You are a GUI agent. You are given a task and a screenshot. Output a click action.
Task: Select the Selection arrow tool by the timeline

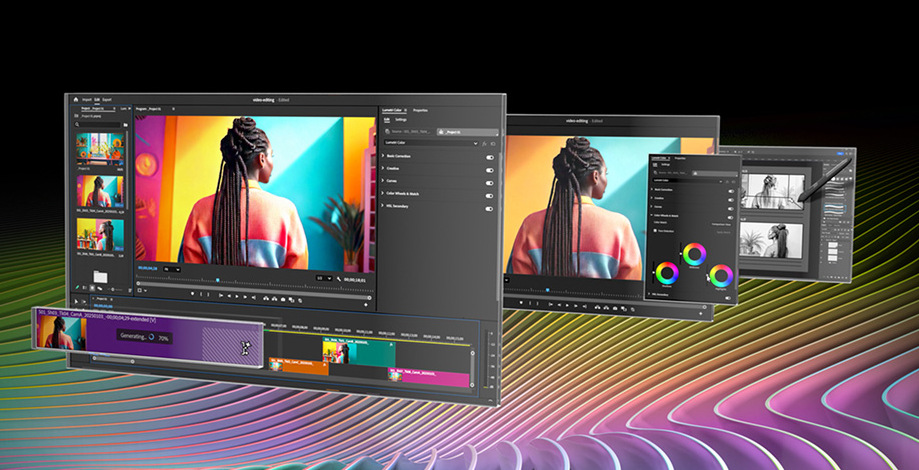coord(76,301)
